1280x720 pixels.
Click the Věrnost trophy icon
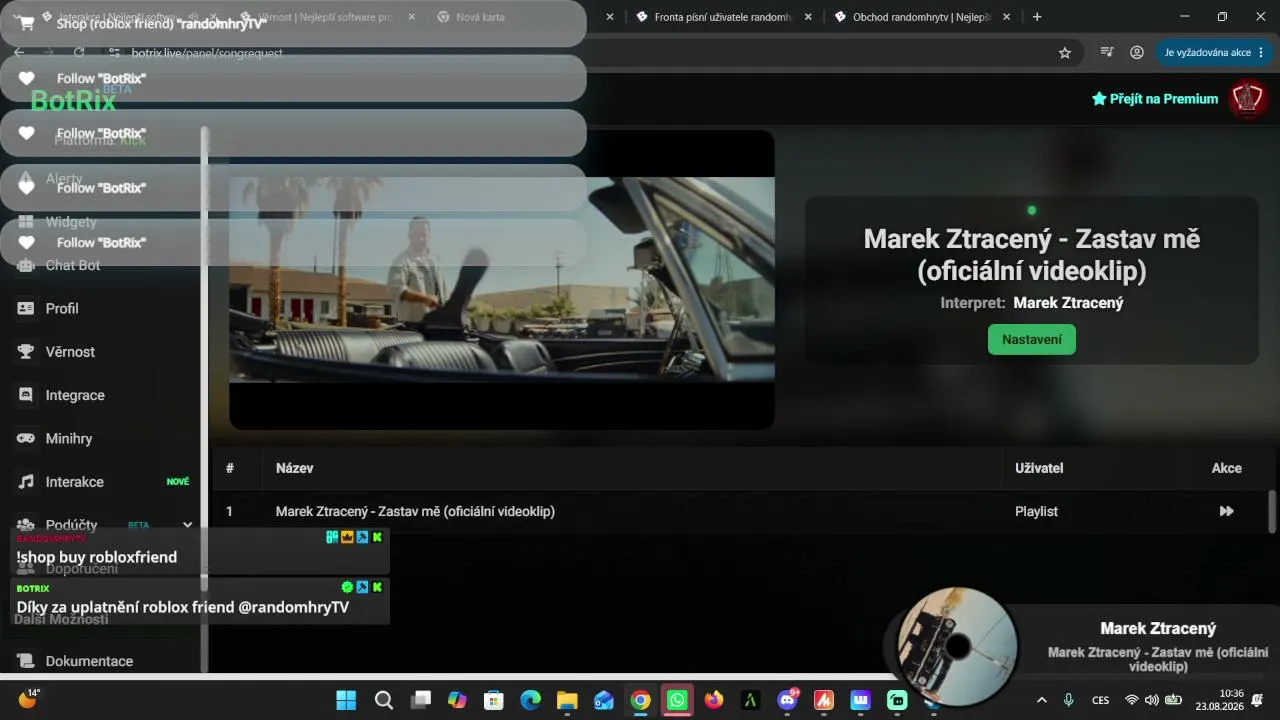coord(26,352)
